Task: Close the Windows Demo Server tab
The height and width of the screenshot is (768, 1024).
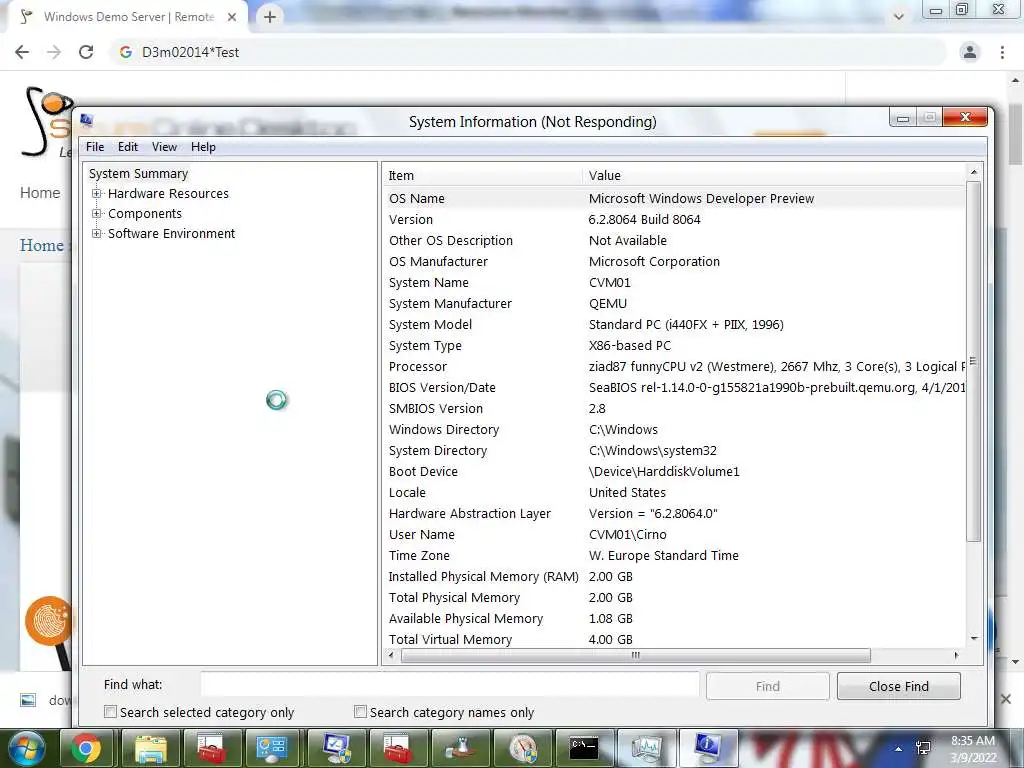Action: coord(232,17)
